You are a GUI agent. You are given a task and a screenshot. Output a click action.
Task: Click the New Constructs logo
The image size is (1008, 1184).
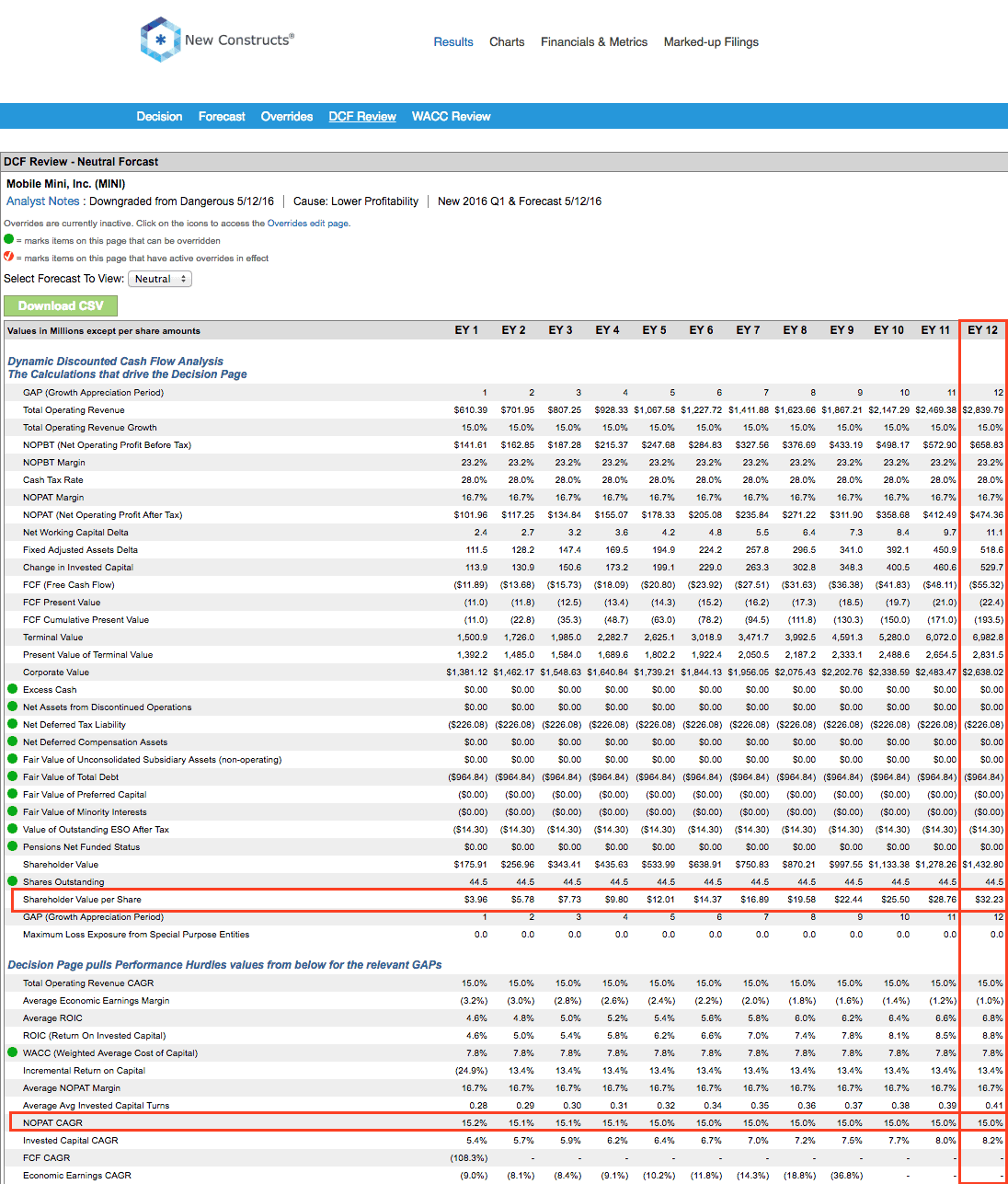217,40
